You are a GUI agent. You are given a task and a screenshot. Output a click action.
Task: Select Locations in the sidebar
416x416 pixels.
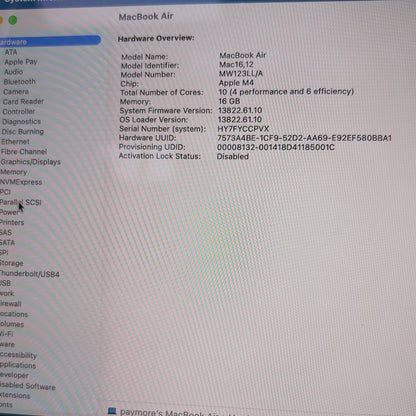coord(14,314)
